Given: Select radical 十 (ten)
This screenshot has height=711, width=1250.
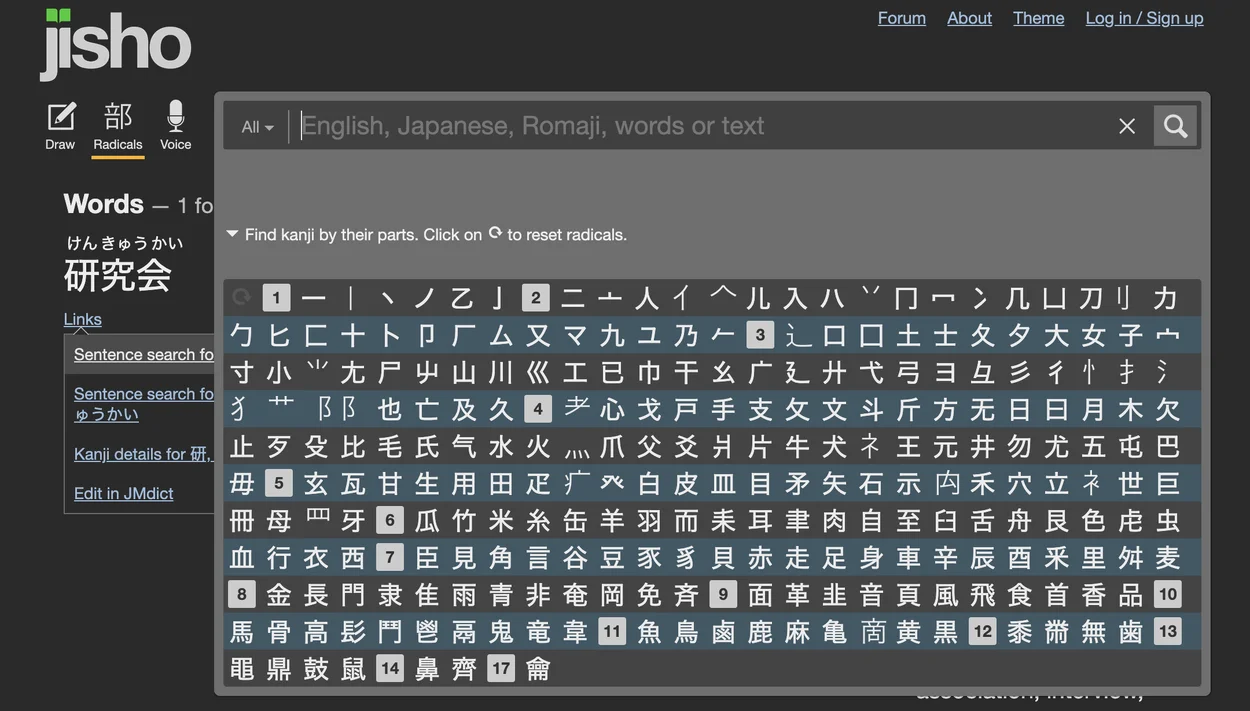Looking at the screenshot, I should [x=352, y=335].
